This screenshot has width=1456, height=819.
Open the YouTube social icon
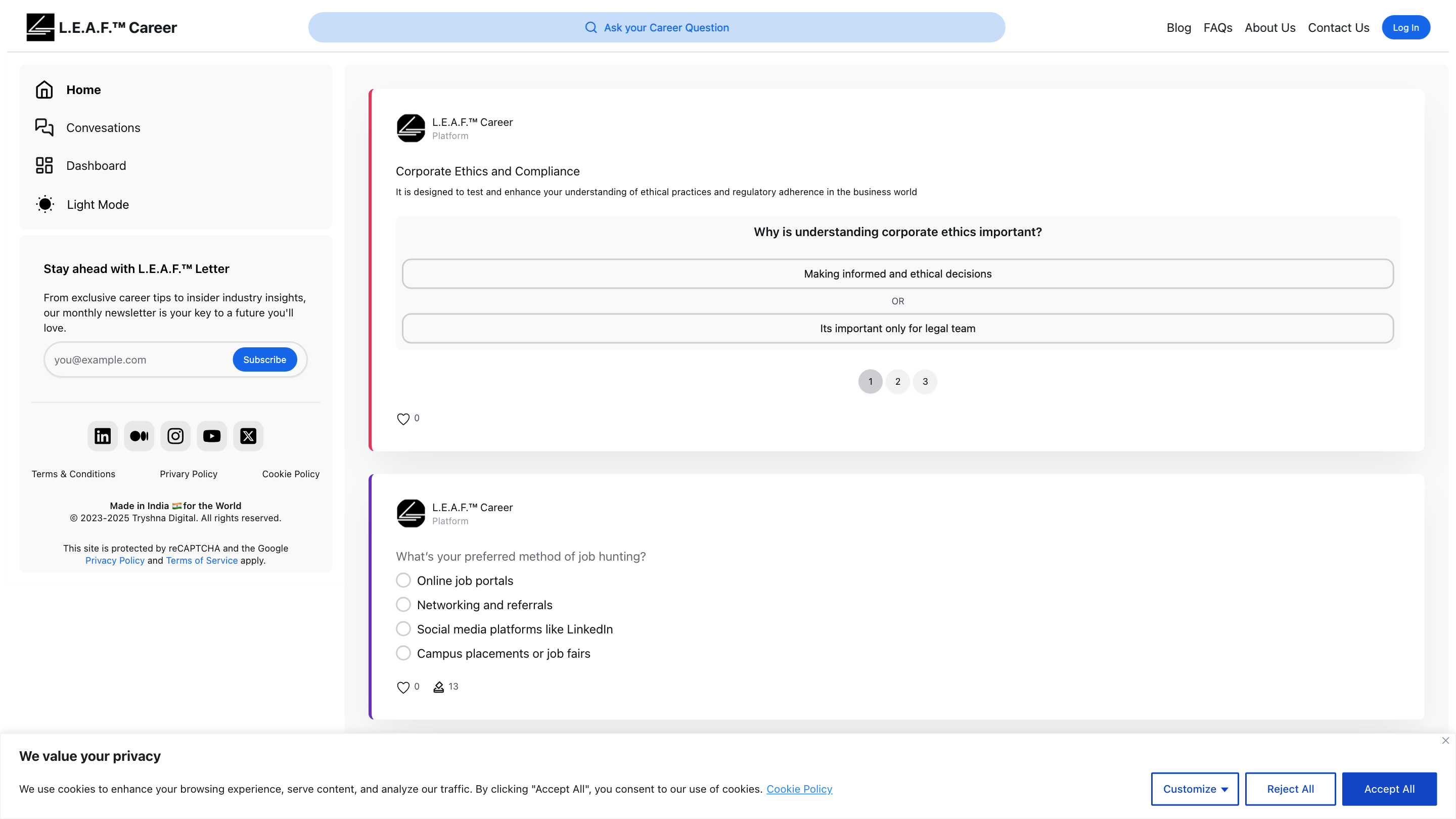(x=212, y=436)
